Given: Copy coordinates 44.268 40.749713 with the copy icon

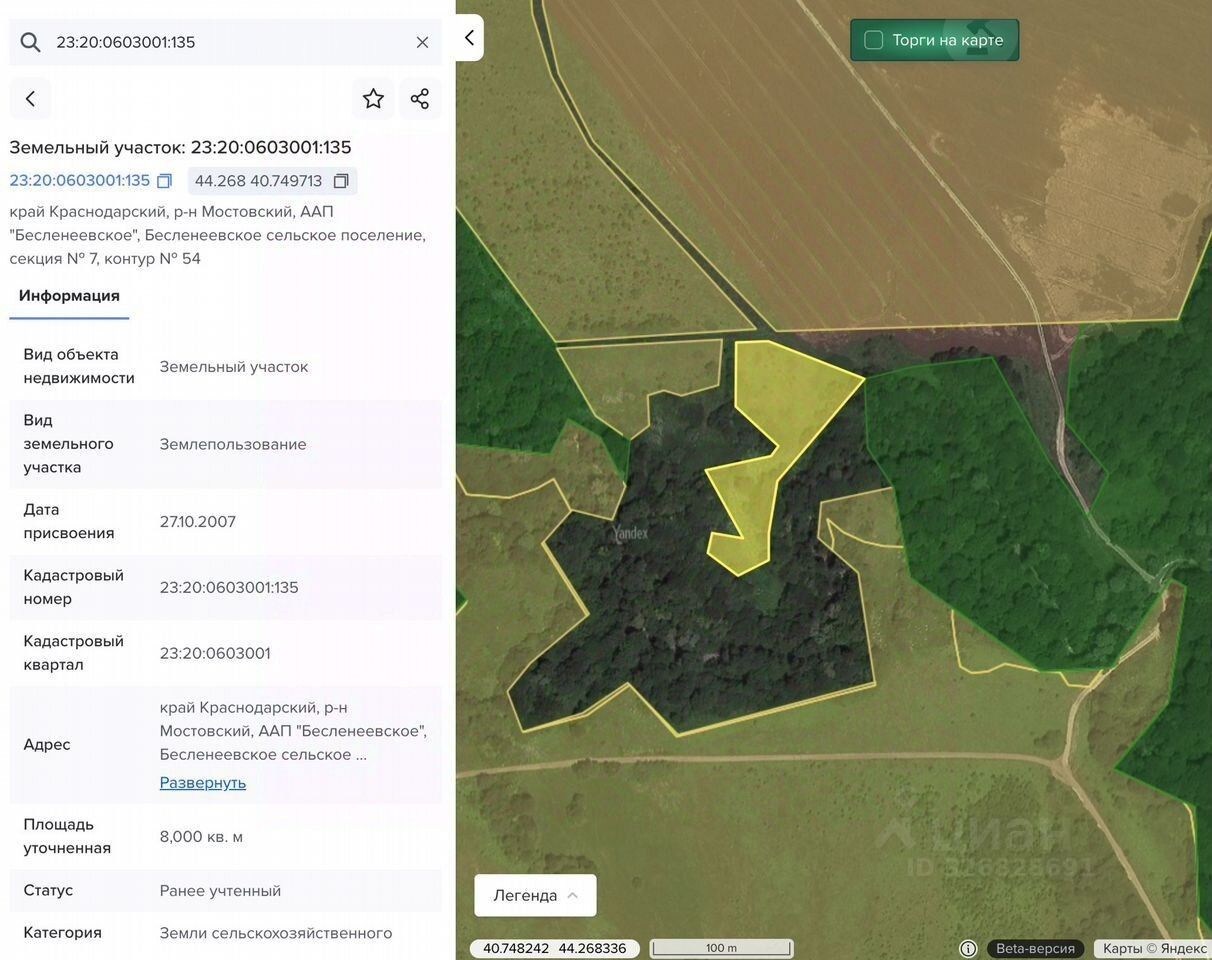Looking at the screenshot, I should click(341, 181).
